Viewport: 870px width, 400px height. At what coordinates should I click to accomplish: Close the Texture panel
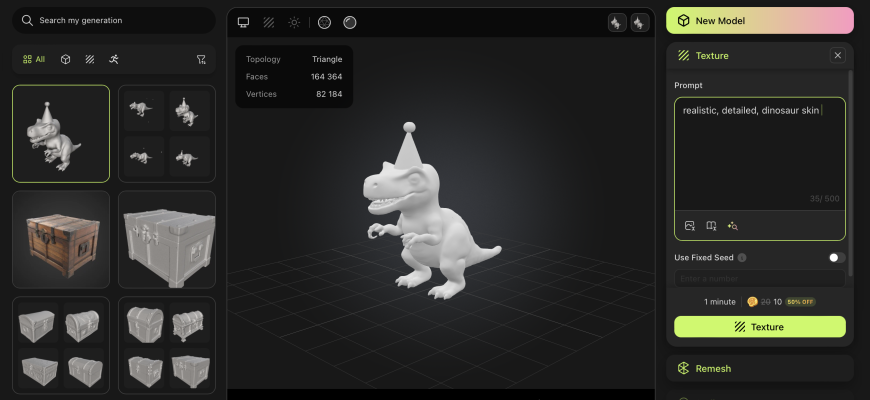[838, 55]
